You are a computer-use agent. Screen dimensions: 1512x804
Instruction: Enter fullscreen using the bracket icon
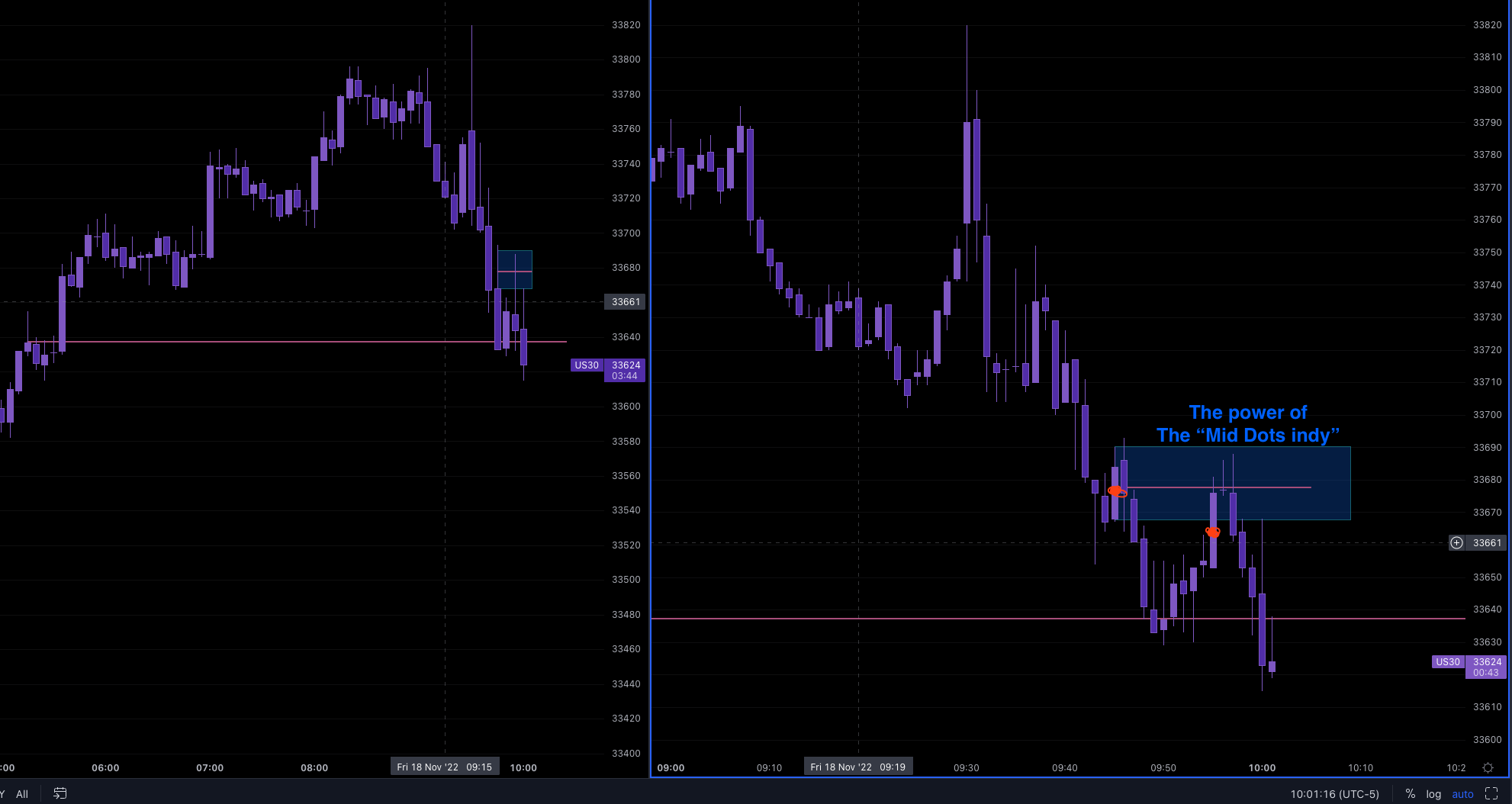coord(1493,793)
